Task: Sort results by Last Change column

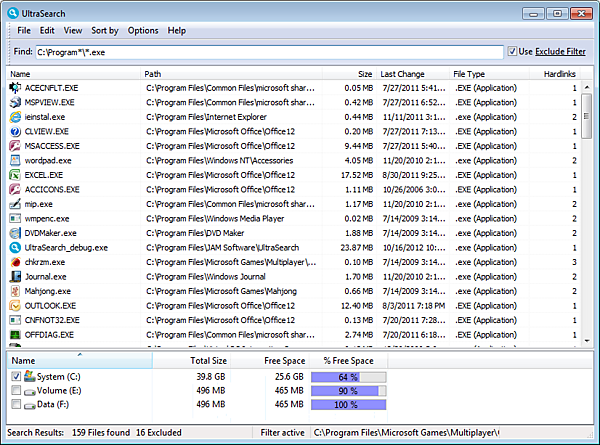Action: [x=413, y=74]
